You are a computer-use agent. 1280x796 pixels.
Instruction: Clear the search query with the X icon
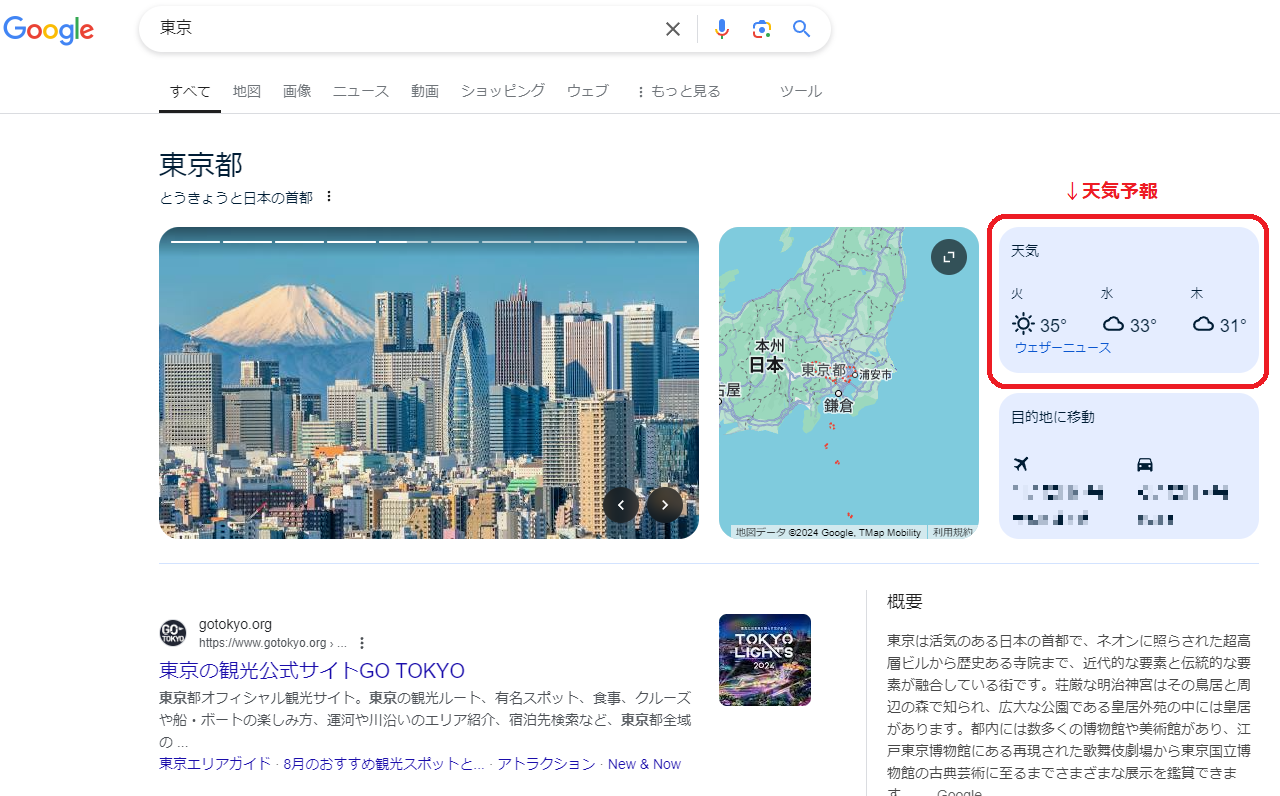(672, 28)
